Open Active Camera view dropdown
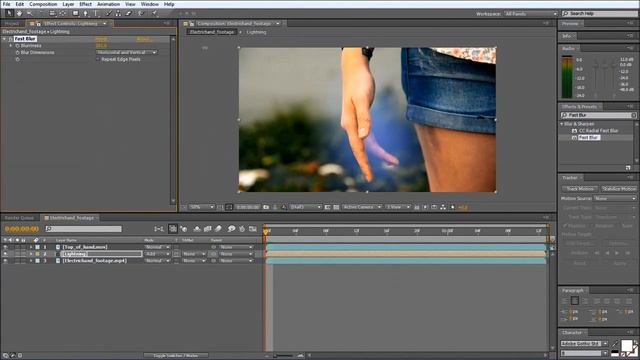This screenshot has height=360, width=640. coord(362,207)
